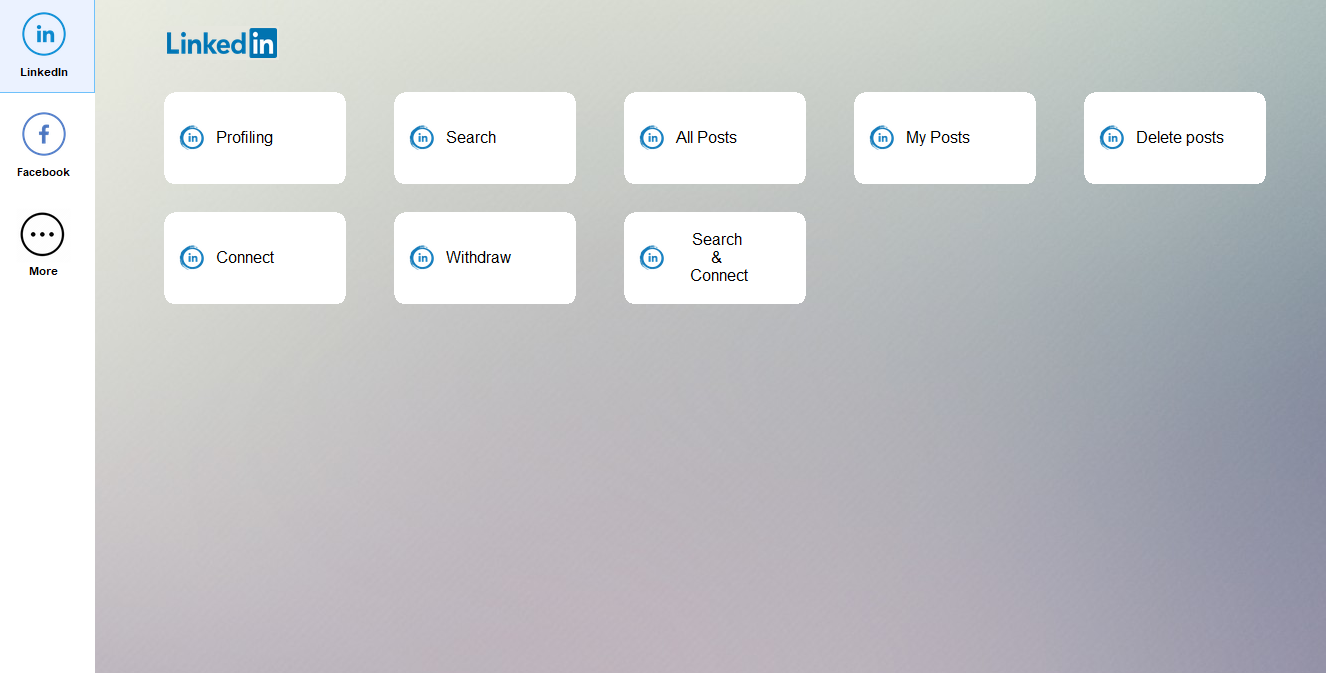Expand the More text label in sidebar
This screenshot has width=1326, height=673.
pos(43,271)
